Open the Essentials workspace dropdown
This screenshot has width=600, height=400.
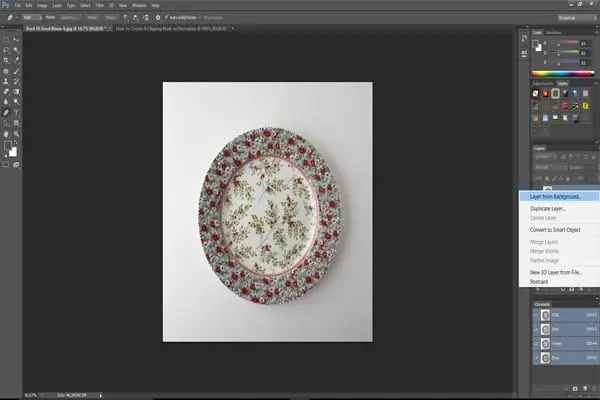point(576,18)
